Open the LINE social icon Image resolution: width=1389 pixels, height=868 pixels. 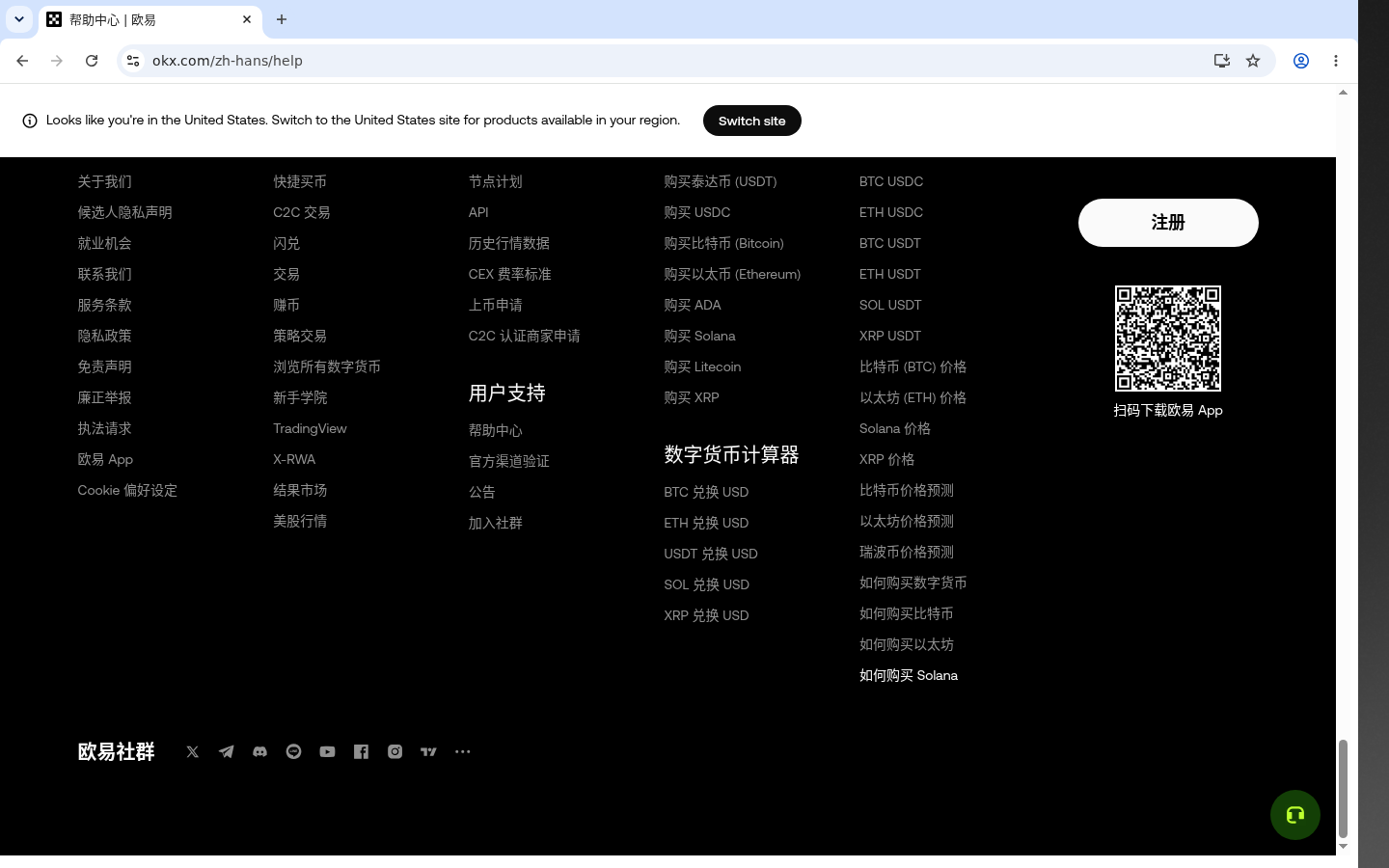tap(294, 752)
